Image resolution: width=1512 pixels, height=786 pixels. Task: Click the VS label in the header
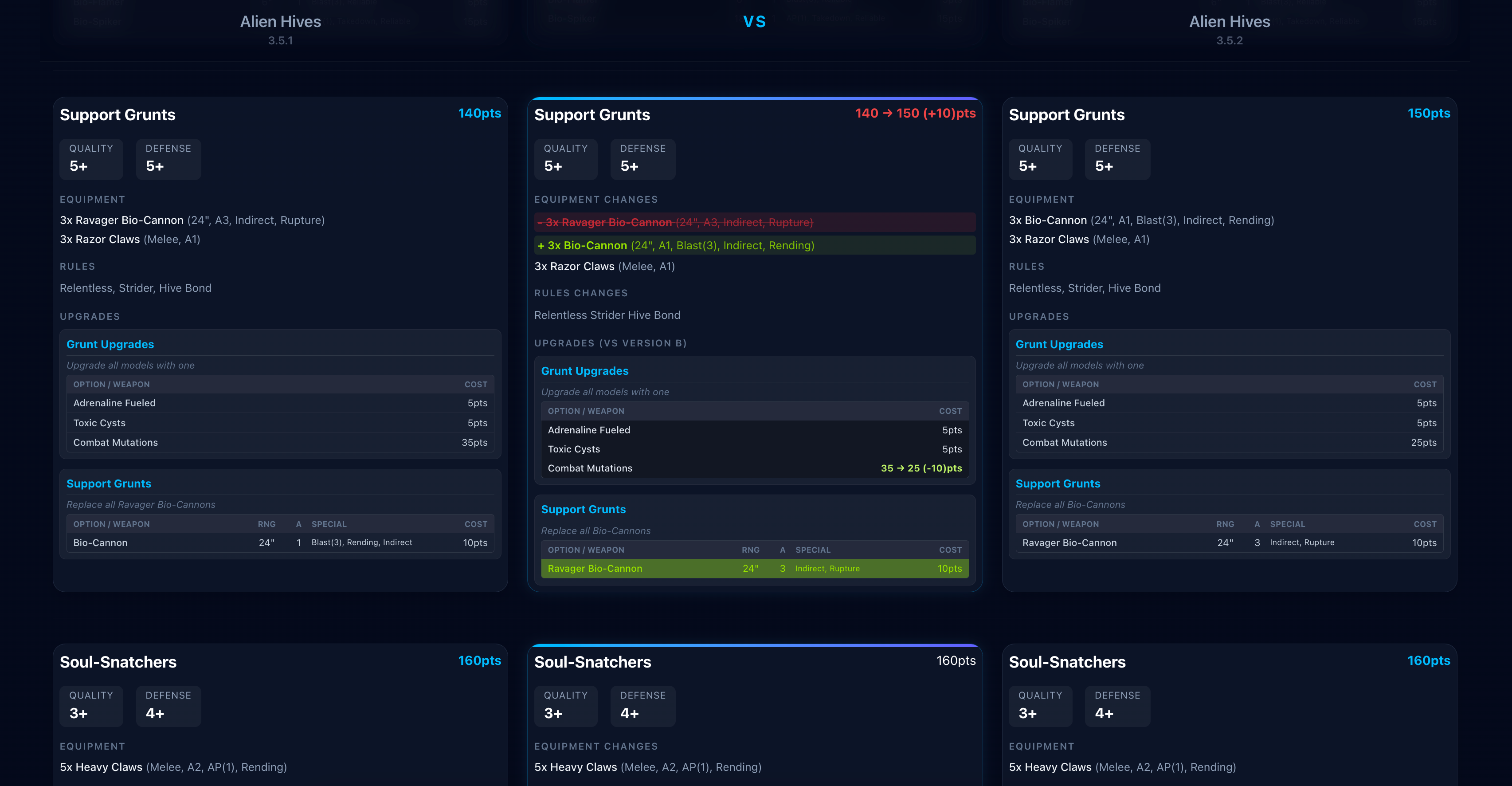coord(755,22)
